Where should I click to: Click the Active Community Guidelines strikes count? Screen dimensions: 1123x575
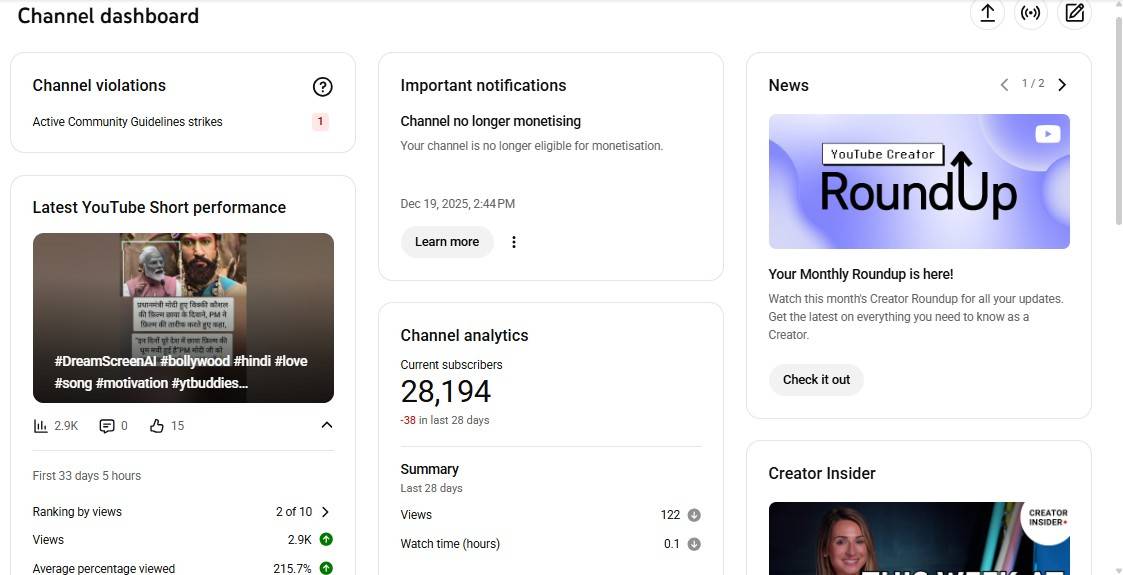[x=320, y=122]
